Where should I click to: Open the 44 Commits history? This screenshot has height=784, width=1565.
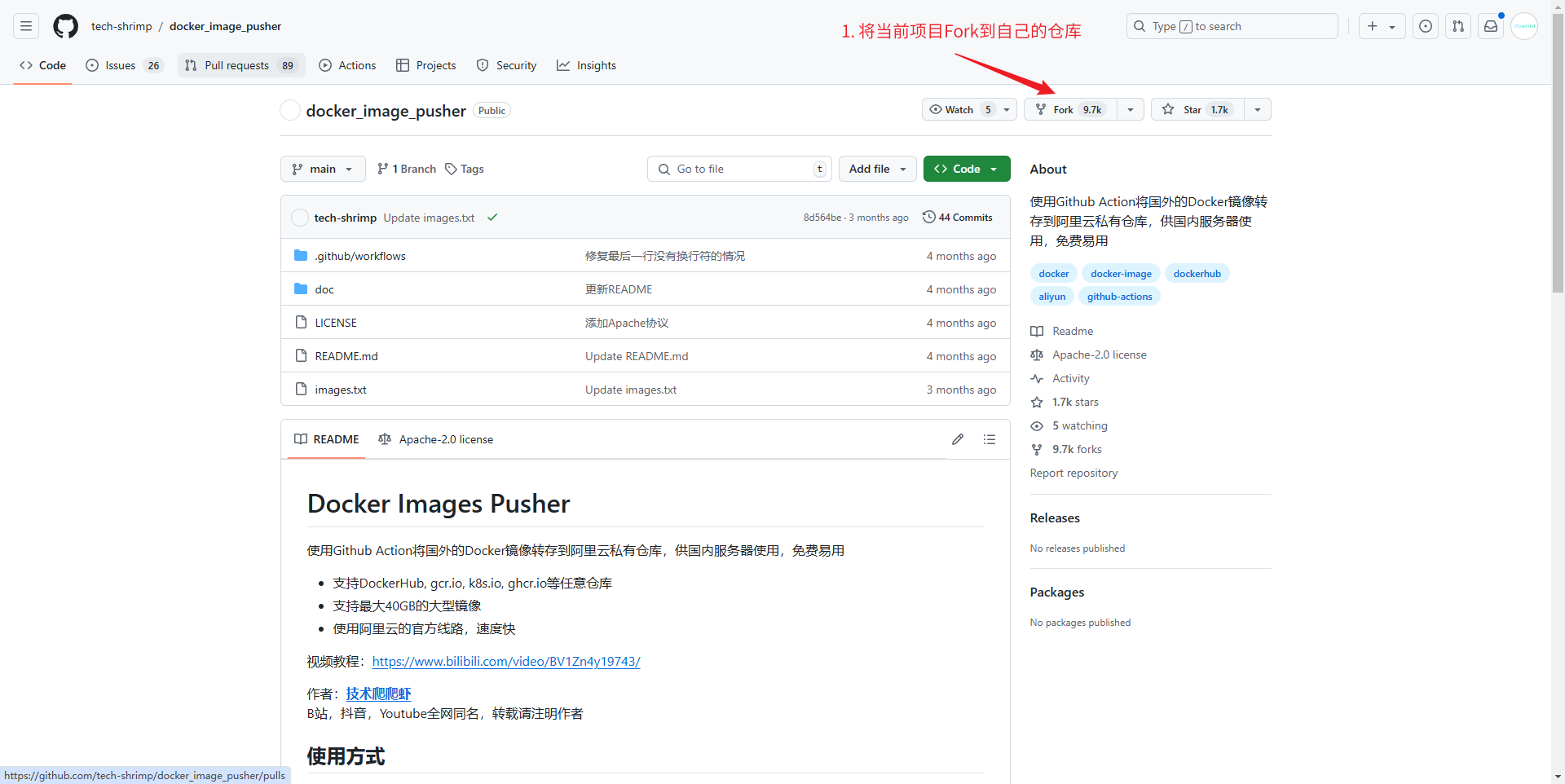coord(958,218)
